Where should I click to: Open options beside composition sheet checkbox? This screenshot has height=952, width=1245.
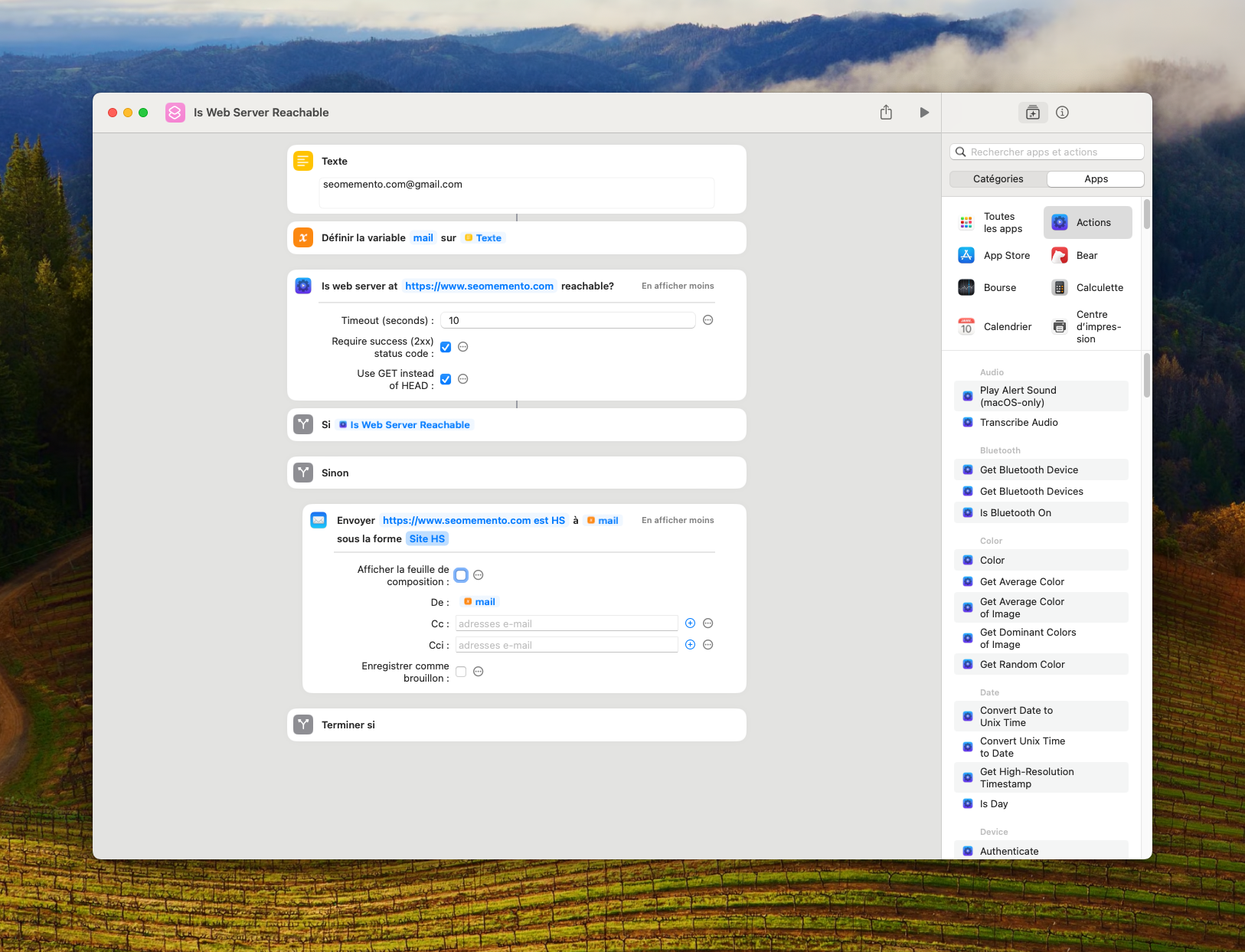[479, 575]
